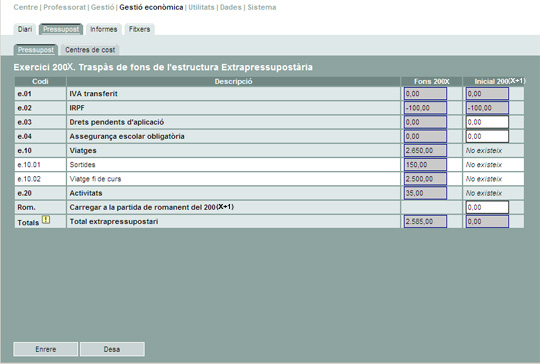This screenshot has width=540, height=364.
Task: Click No existeix in the Activitats row
Action: tap(484, 193)
